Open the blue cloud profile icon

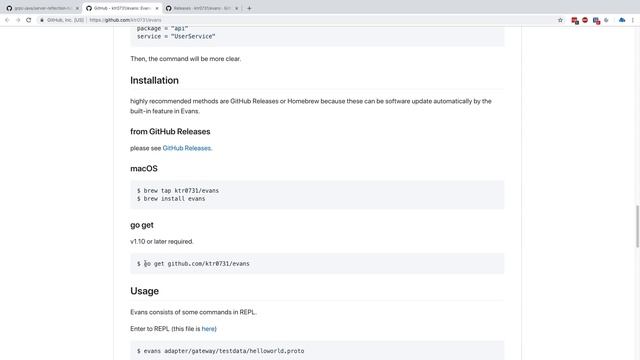(622, 20)
